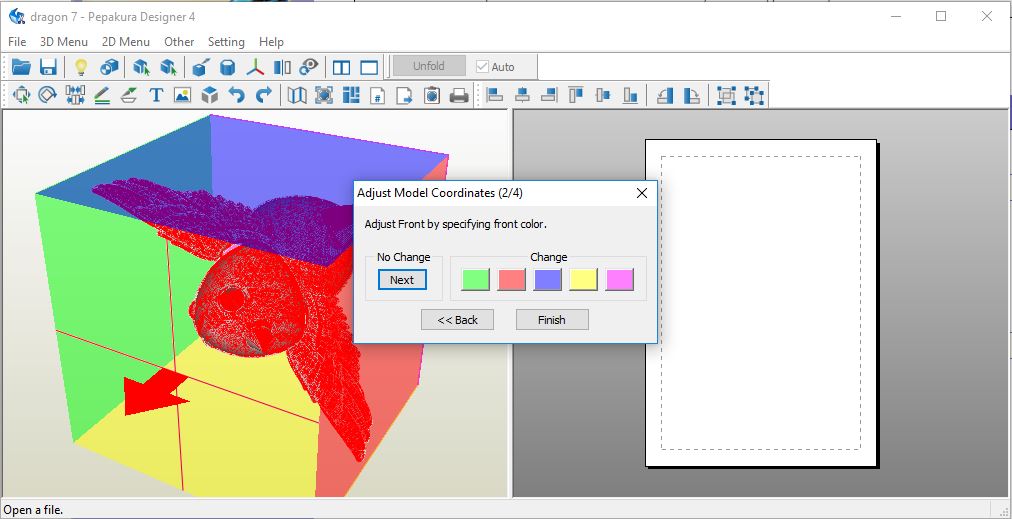1012x519 pixels.
Task: Click the 3D cube object icon
Action: click(x=210, y=96)
